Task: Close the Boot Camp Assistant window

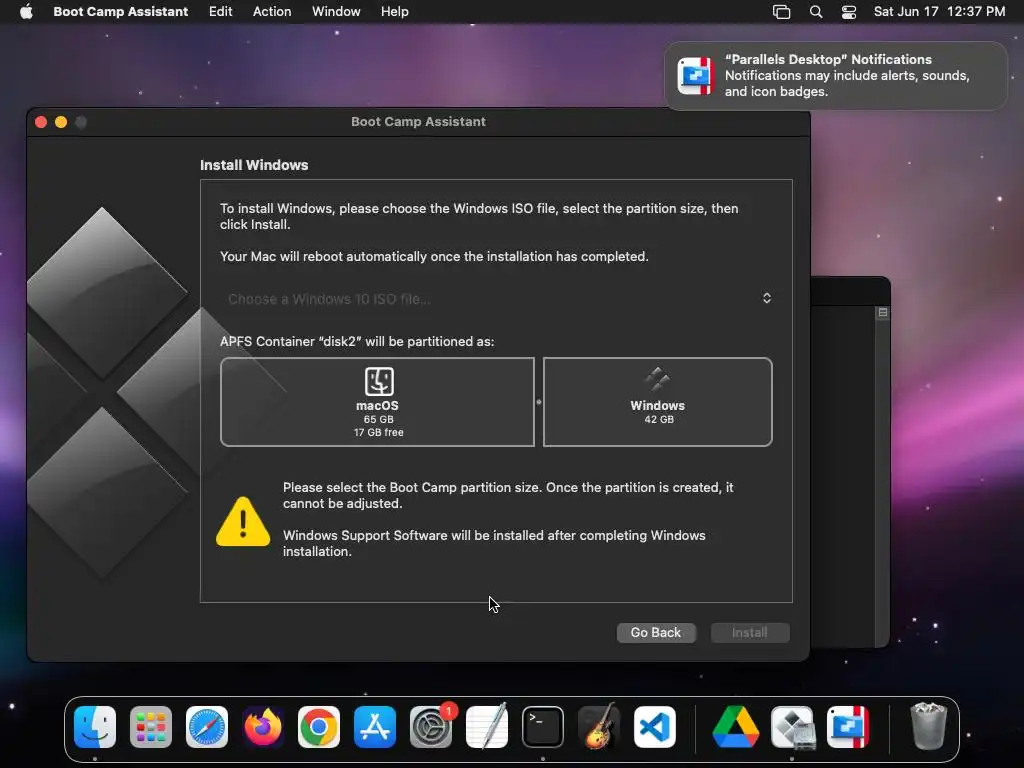Action: [x=41, y=122]
